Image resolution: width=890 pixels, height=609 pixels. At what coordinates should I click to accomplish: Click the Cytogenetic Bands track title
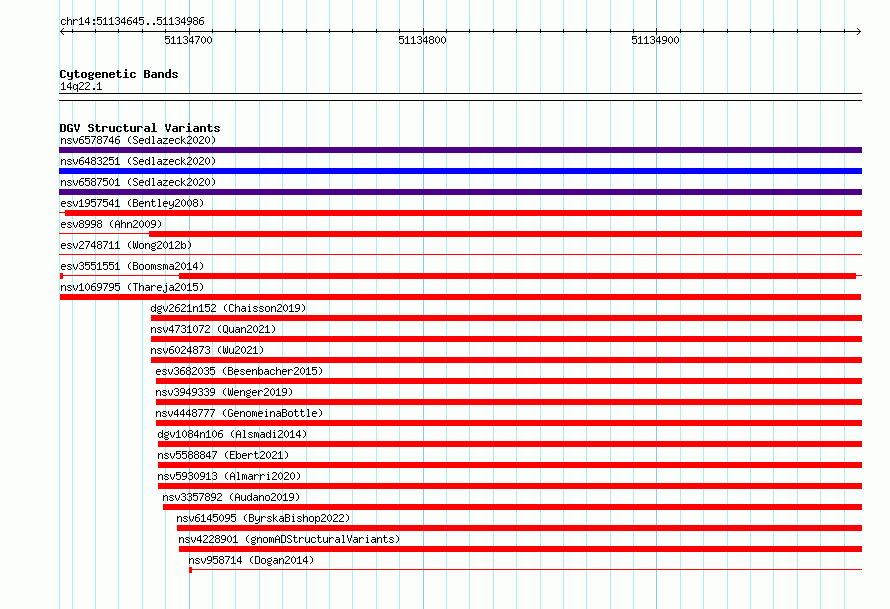(119, 74)
